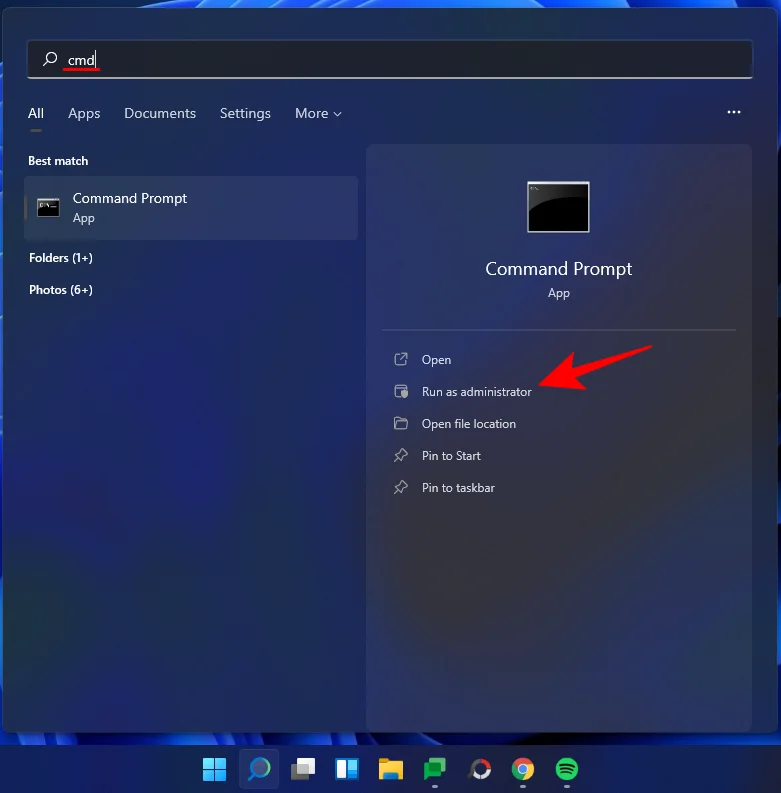
Task: Switch to the Apps filter tab
Action: [84, 113]
